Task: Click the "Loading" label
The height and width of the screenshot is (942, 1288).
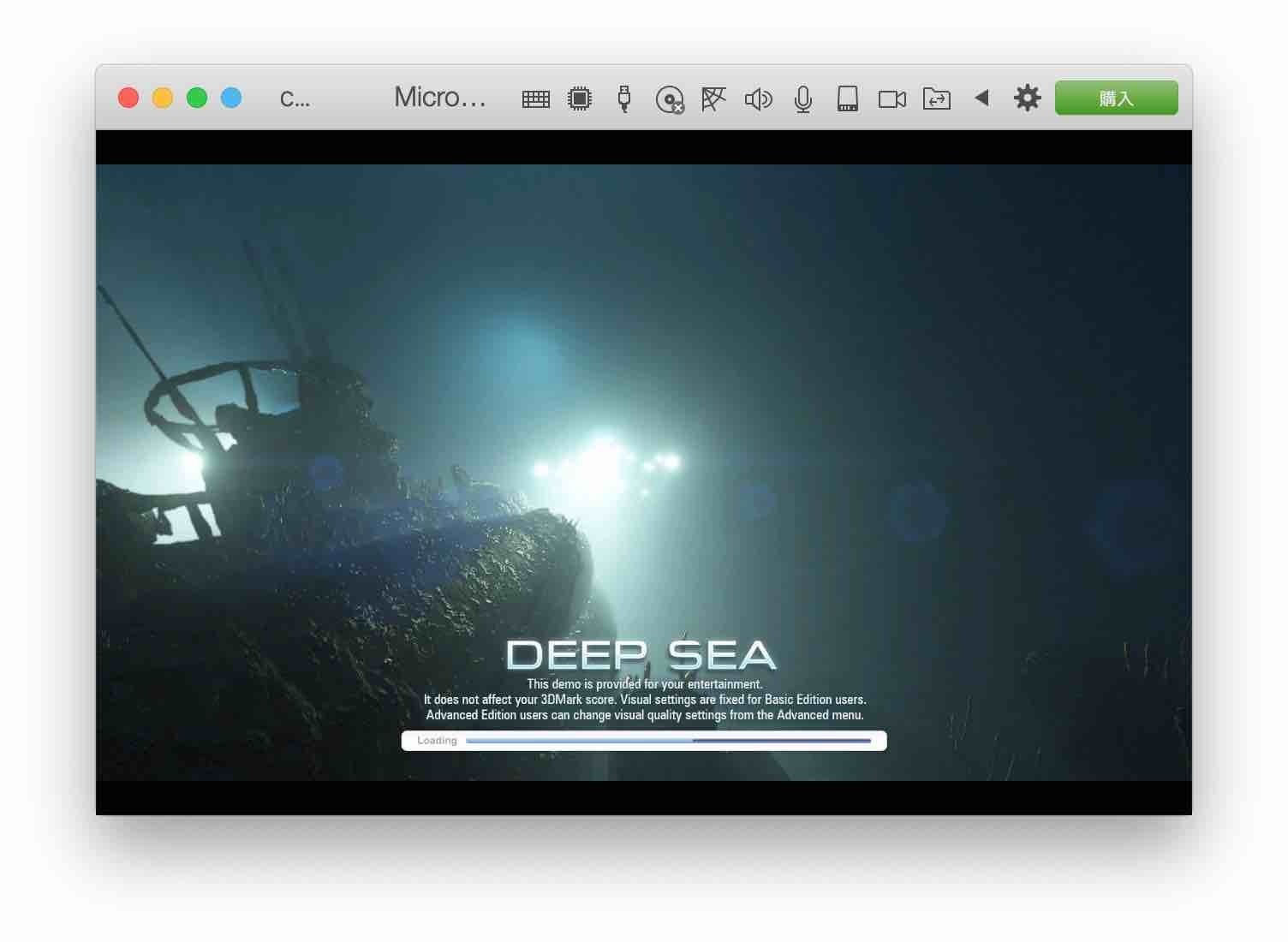Action: [x=437, y=741]
